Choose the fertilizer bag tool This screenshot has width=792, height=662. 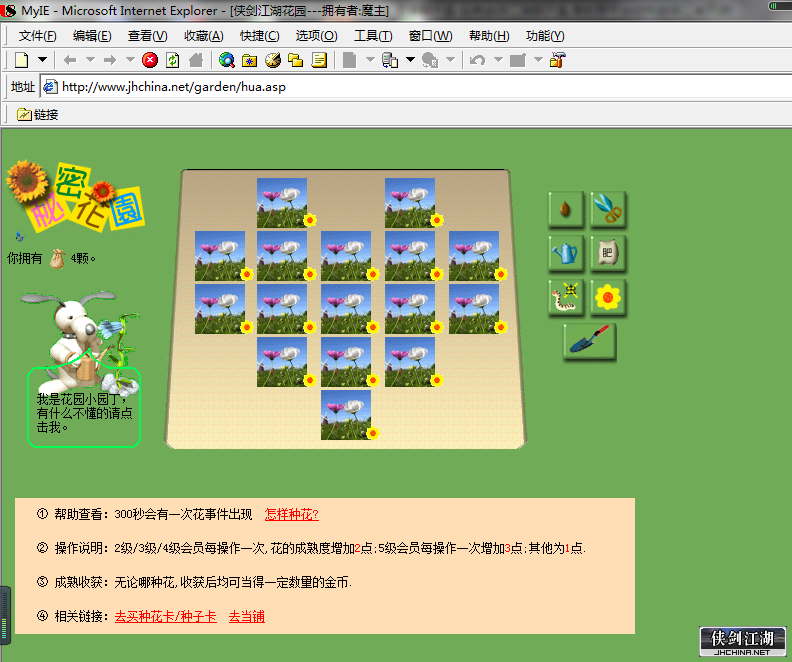pyautogui.click(x=608, y=253)
